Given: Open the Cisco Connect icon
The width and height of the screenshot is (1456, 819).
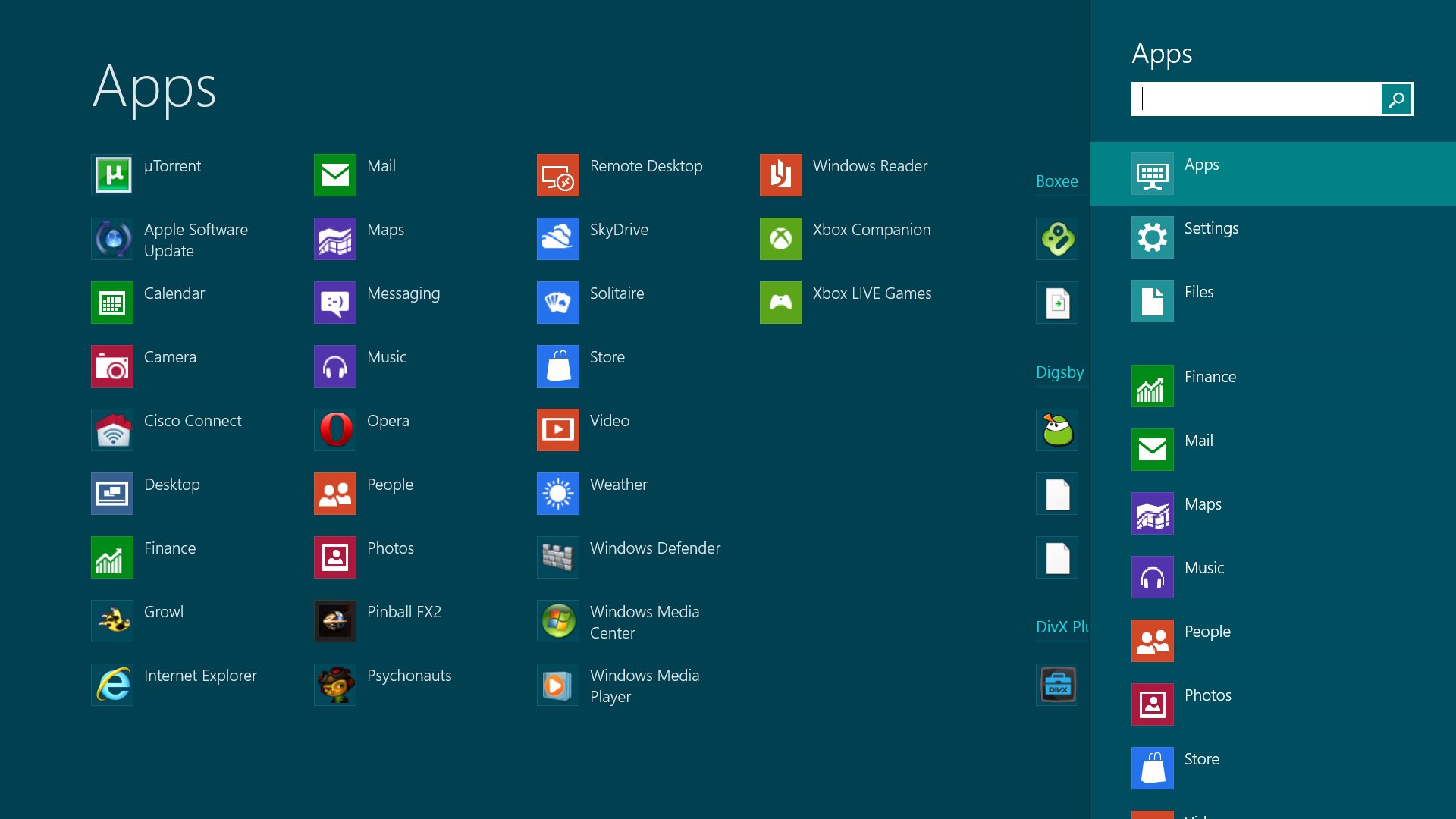Looking at the screenshot, I should coord(112,430).
